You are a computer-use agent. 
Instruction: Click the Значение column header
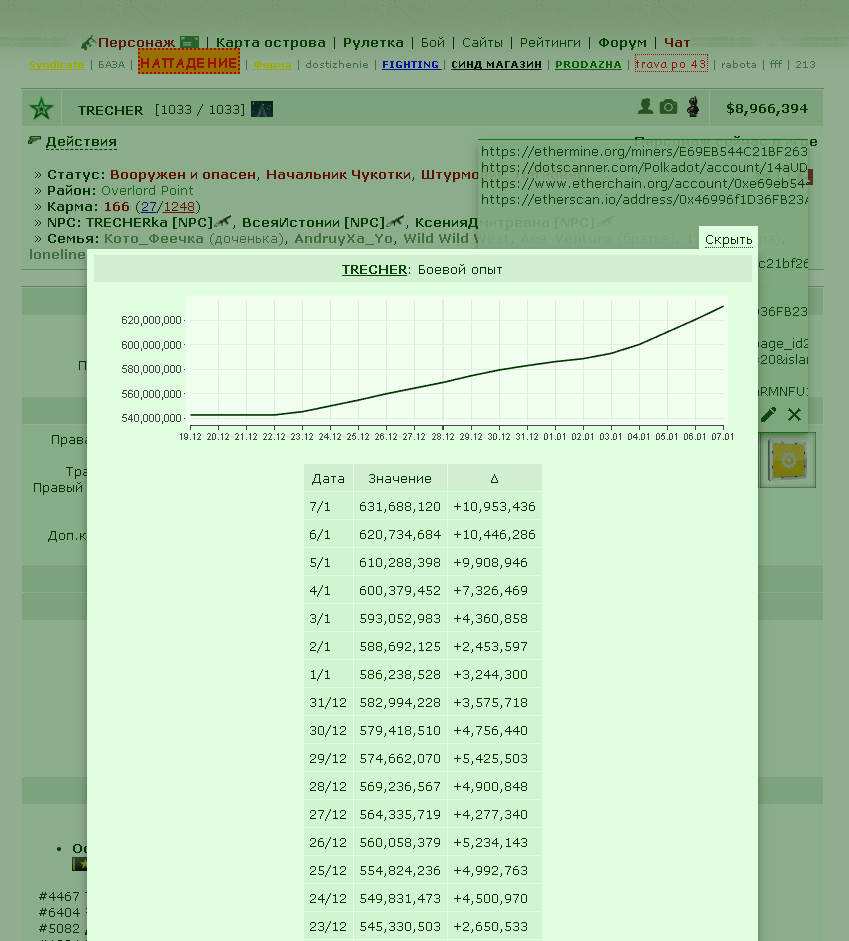point(400,478)
